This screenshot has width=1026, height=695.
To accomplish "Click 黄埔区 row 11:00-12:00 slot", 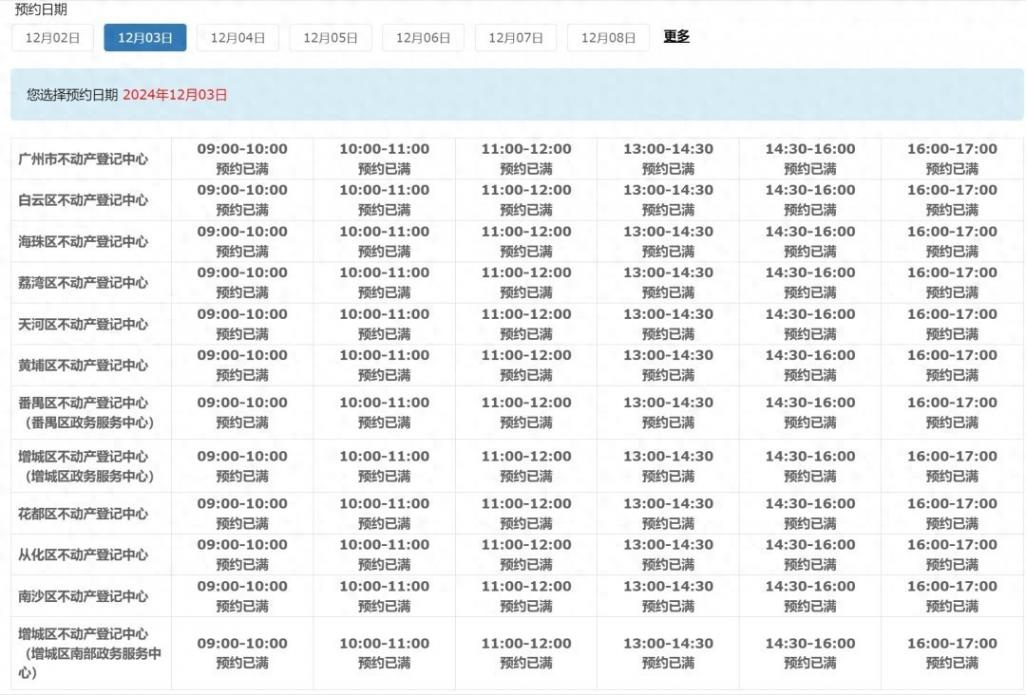I will coord(526,365).
